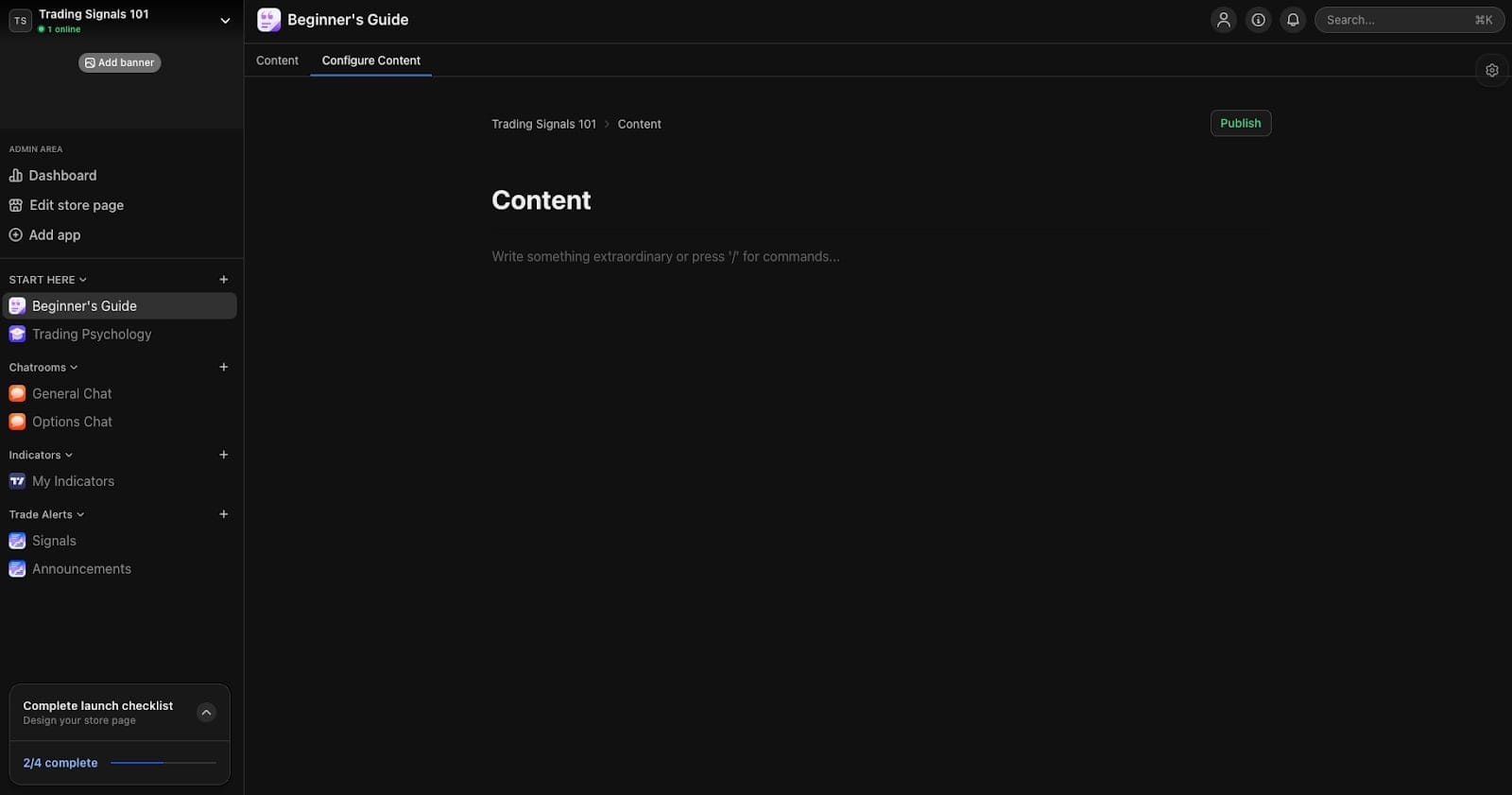Click the info circle icon
The height and width of the screenshot is (795, 1512).
1258,20
